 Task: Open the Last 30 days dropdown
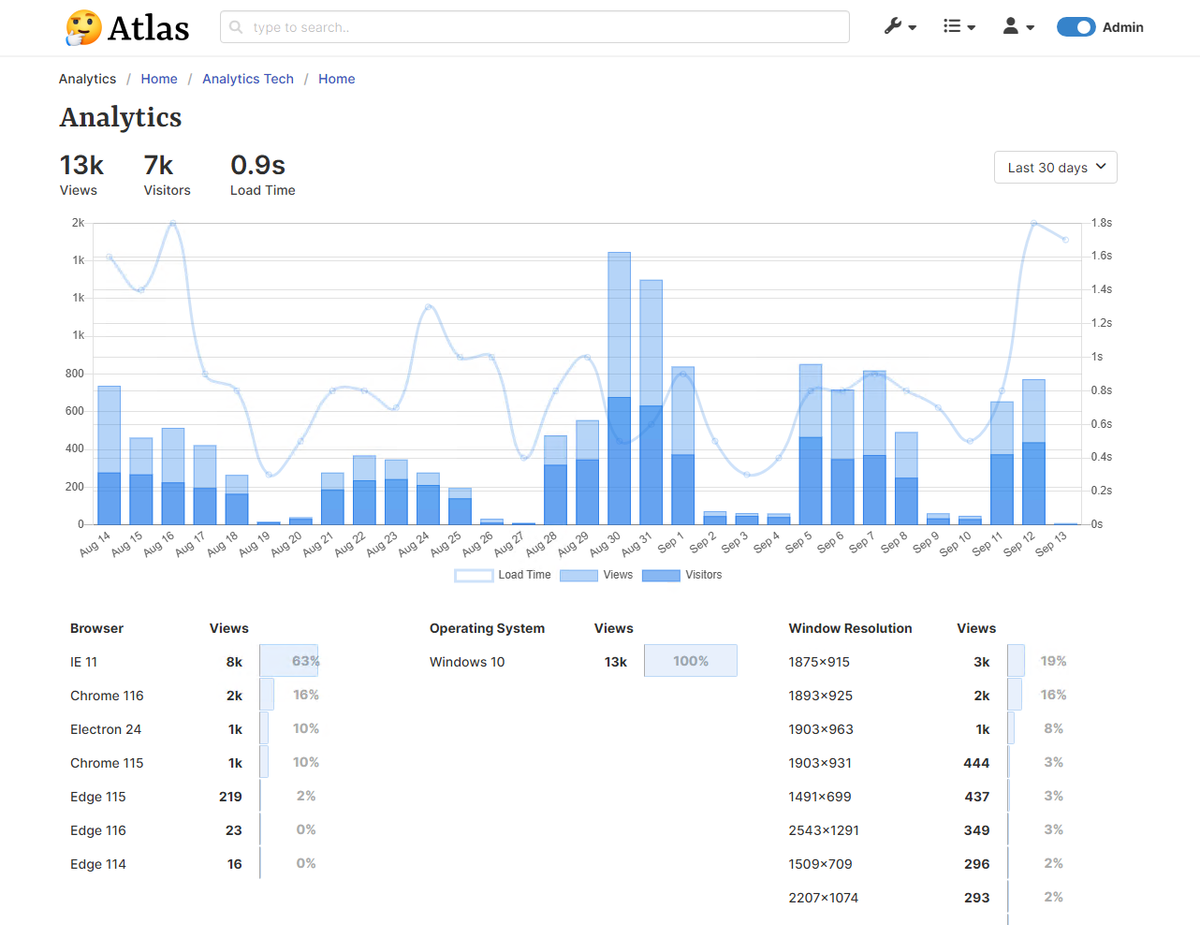click(1055, 167)
